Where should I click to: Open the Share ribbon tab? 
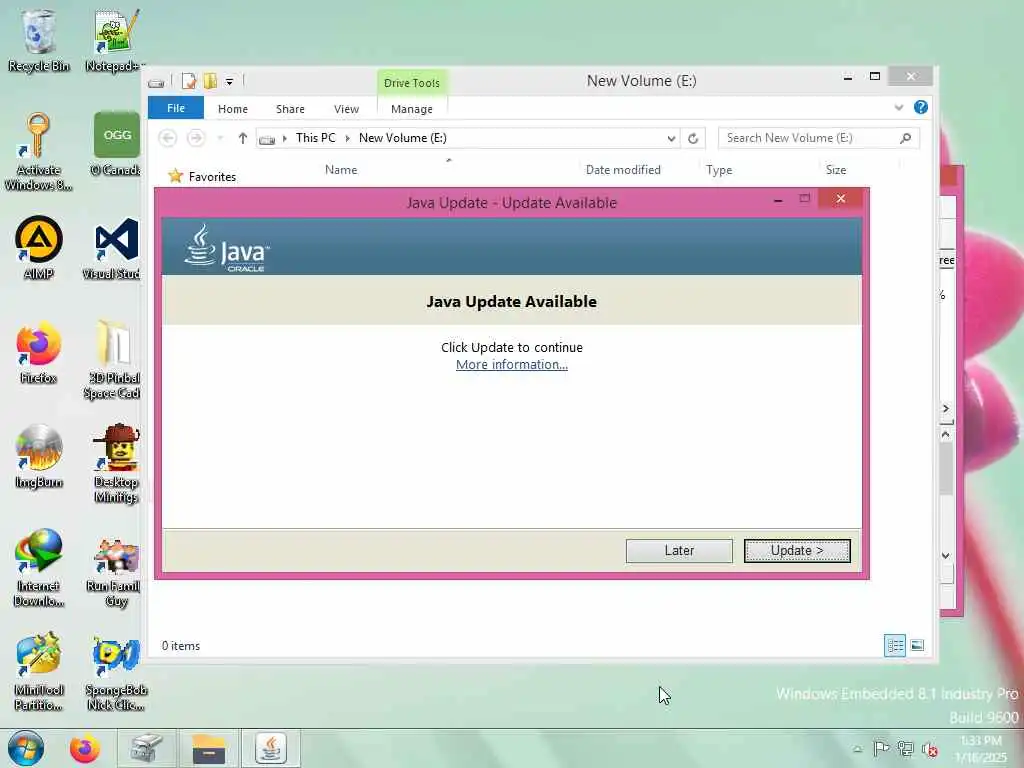(290, 109)
